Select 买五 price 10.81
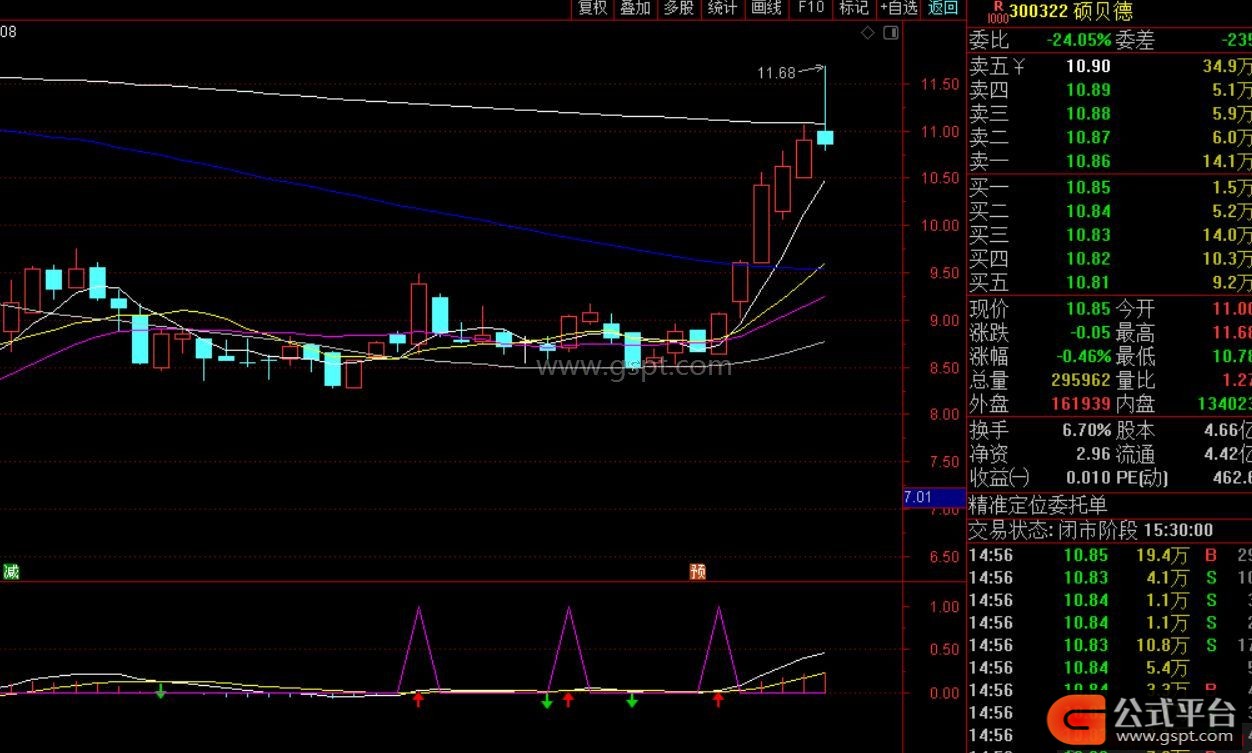The image size is (1252, 753). (1088, 283)
